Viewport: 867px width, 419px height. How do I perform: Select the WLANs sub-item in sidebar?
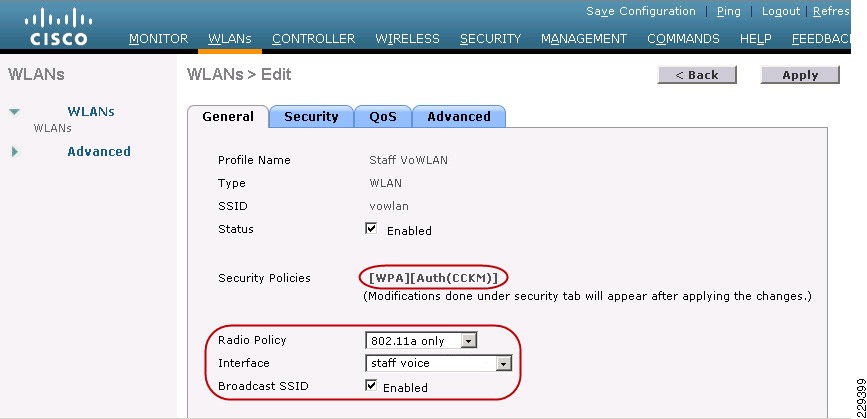click(x=53, y=128)
